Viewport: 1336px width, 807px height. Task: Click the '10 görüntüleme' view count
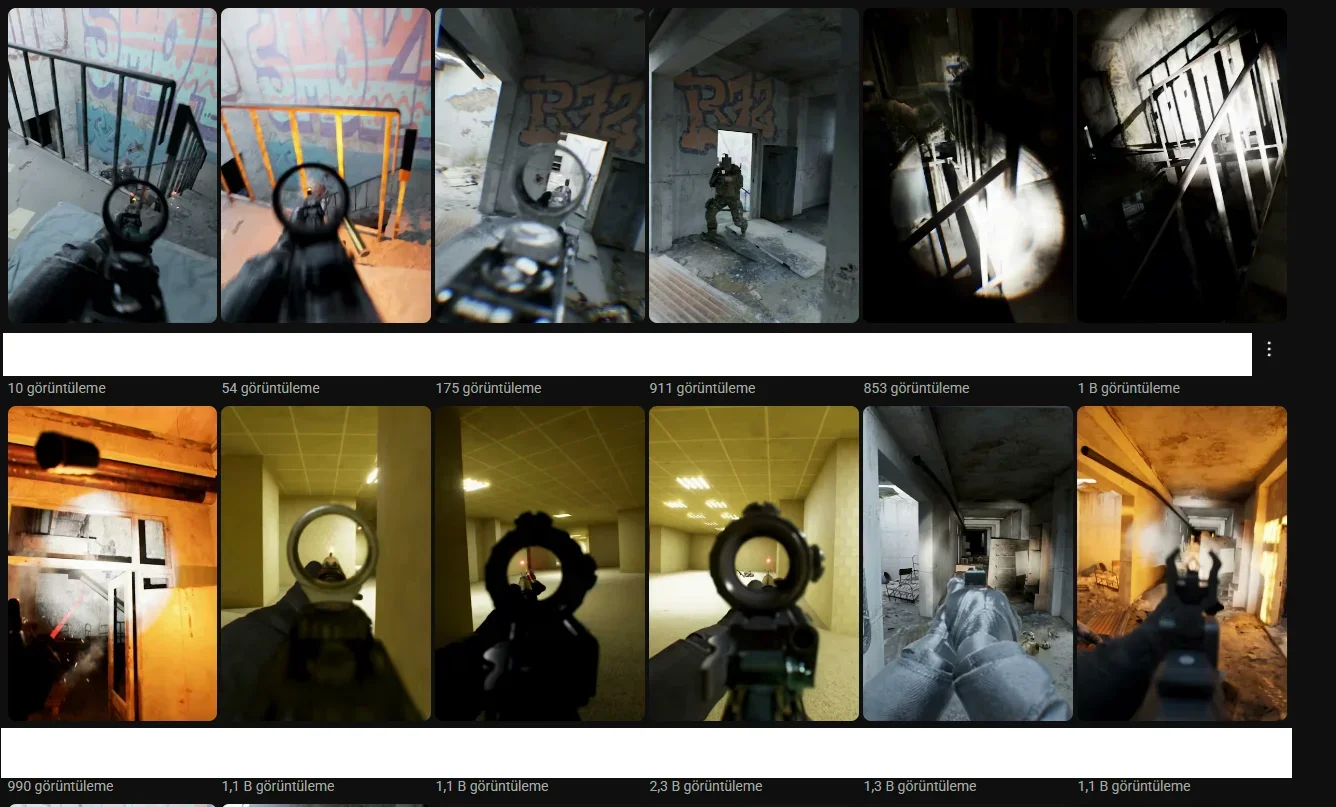[57, 388]
